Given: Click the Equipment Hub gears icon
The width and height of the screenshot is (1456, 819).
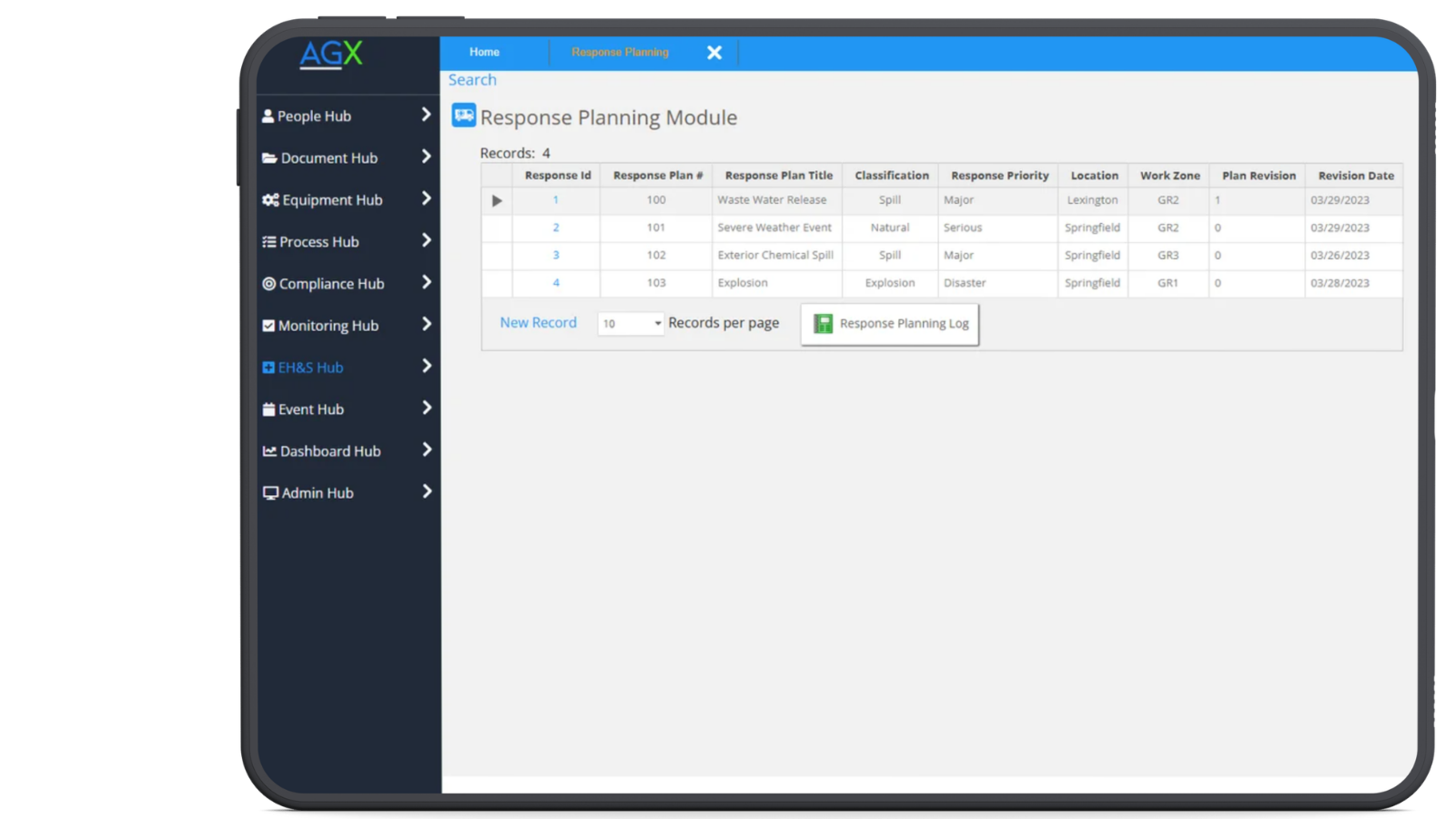Looking at the screenshot, I should (x=270, y=199).
